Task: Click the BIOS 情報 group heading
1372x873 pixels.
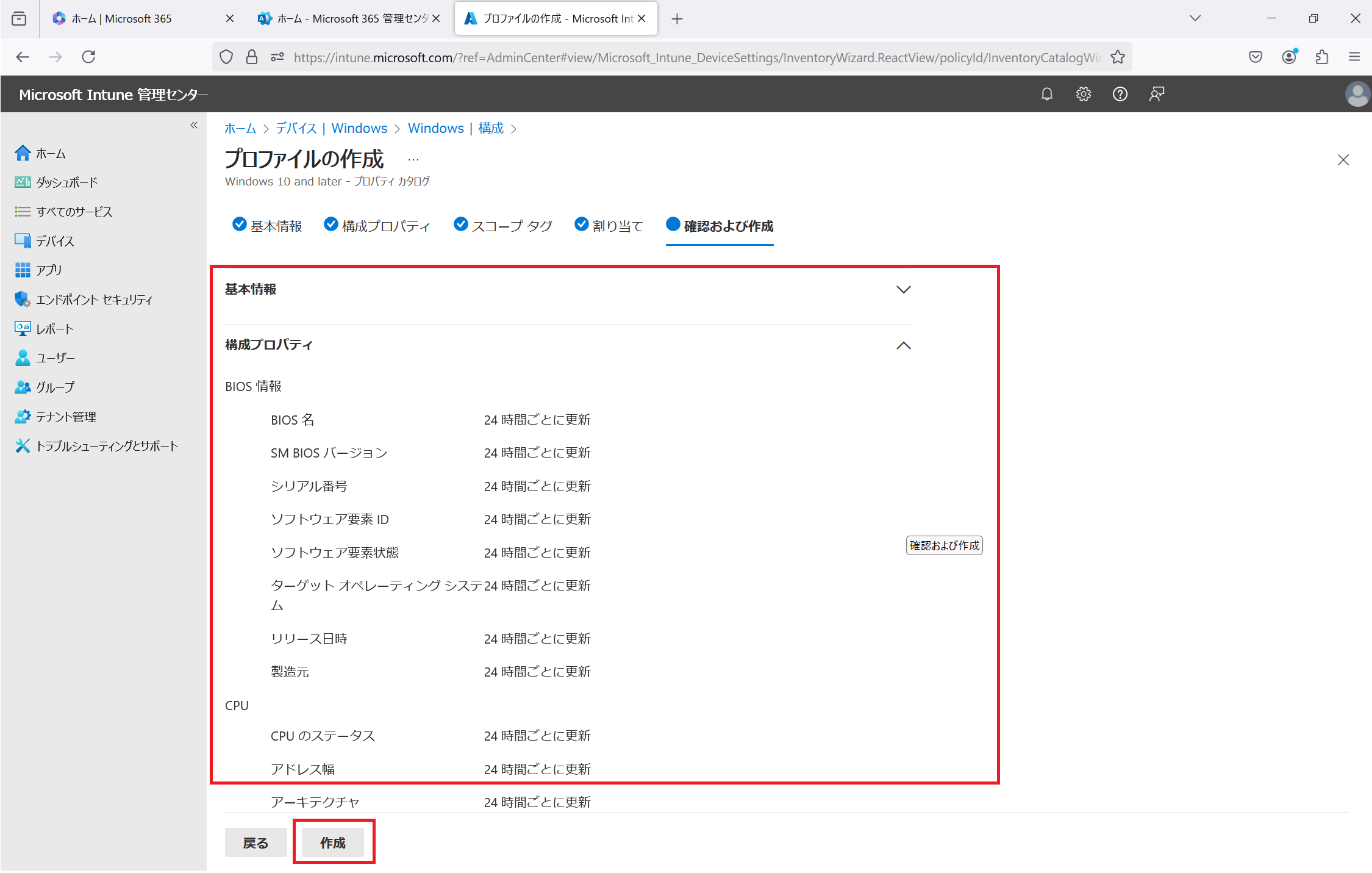Action: coord(254,386)
